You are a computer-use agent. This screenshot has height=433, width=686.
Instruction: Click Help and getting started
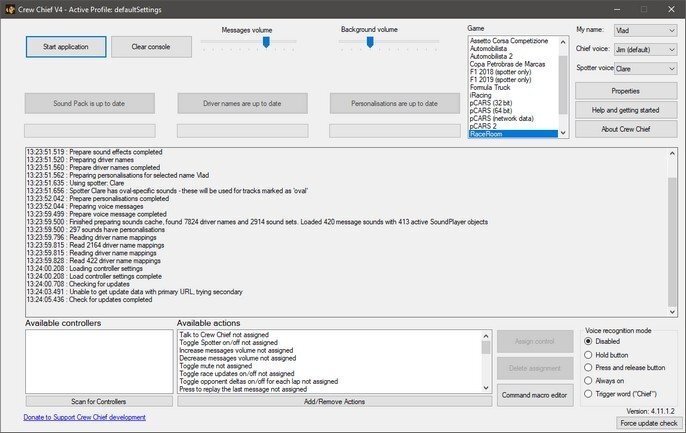(625, 109)
